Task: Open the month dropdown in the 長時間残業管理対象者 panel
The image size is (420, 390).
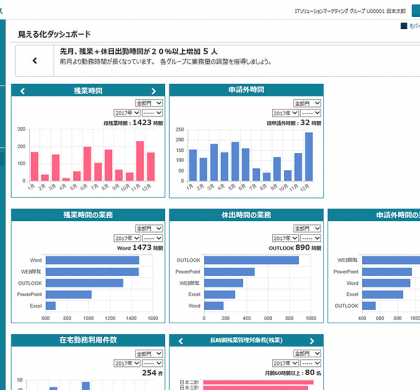Action: [311, 363]
